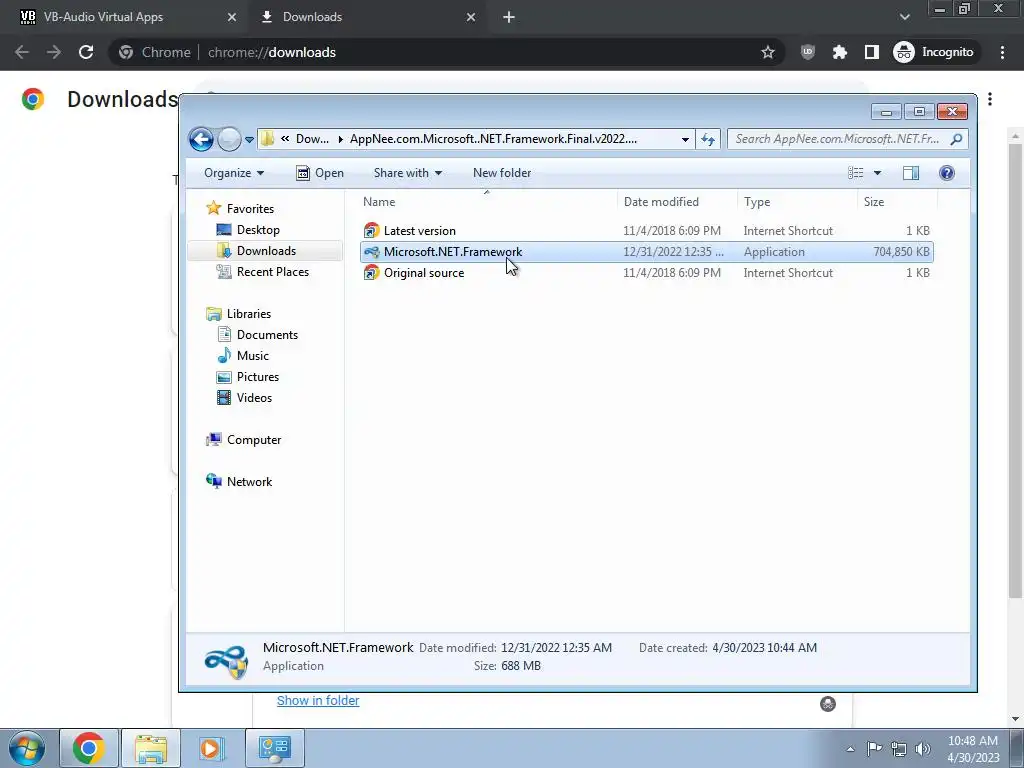Open the Videos library
This screenshot has height=768, width=1024.
[254, 398]
